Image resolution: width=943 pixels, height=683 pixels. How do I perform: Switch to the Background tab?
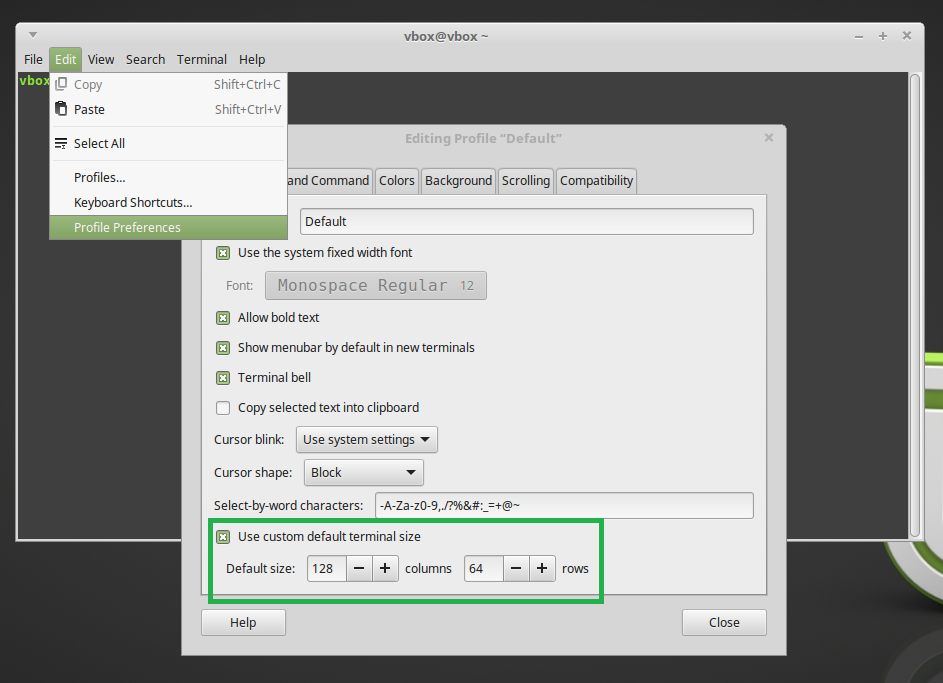tap(458, 180)
